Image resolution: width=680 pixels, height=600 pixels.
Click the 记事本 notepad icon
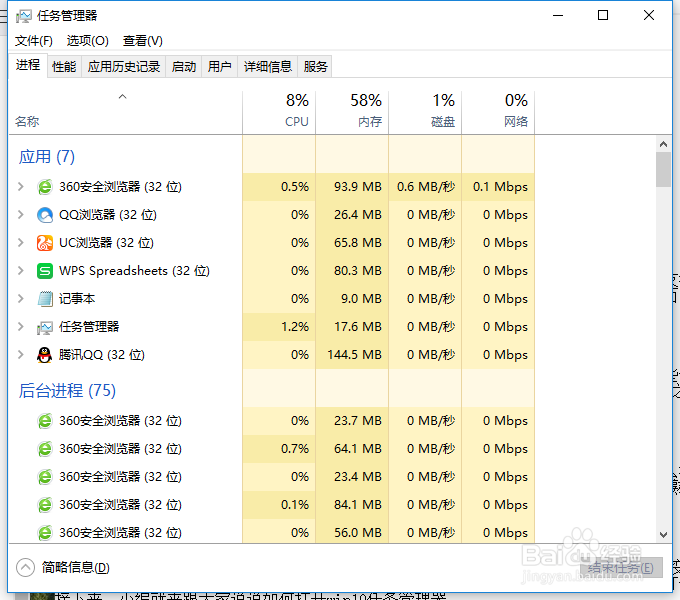pyautogui.click(x=45, y=299)
